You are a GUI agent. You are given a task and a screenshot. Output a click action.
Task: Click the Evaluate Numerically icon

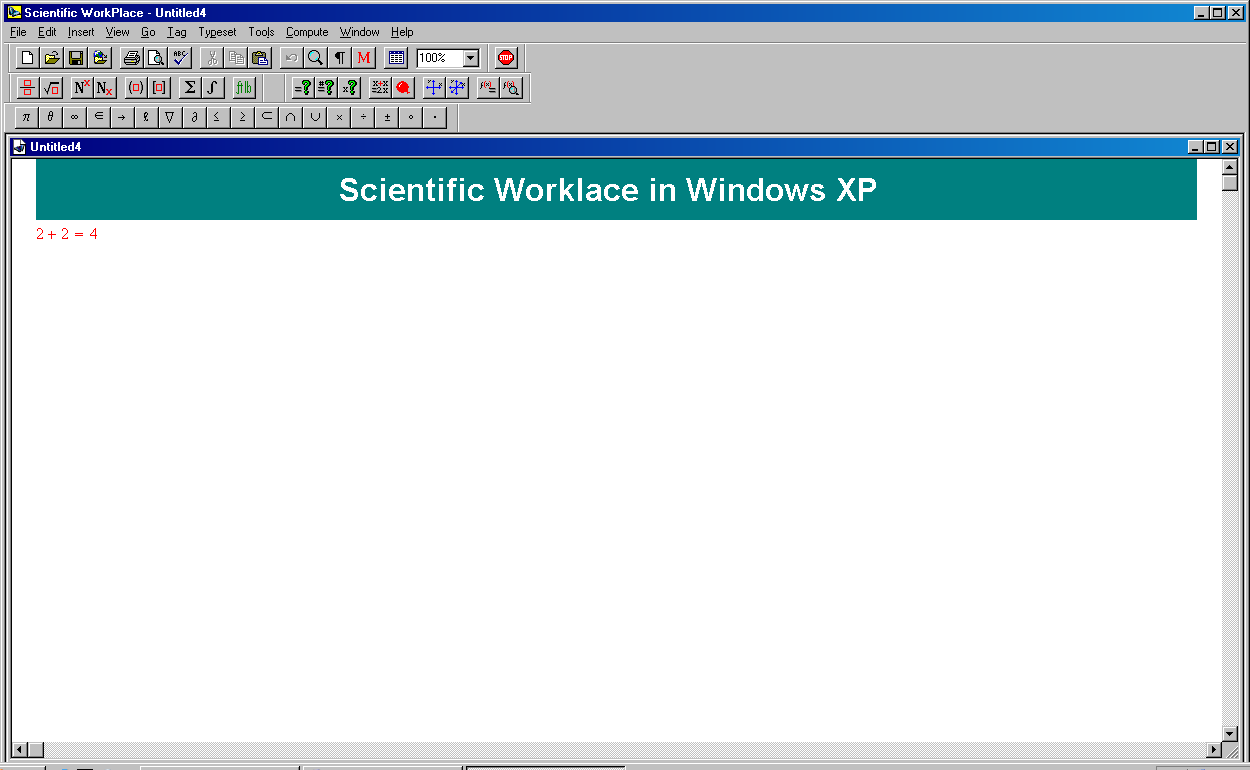point(326,88)
